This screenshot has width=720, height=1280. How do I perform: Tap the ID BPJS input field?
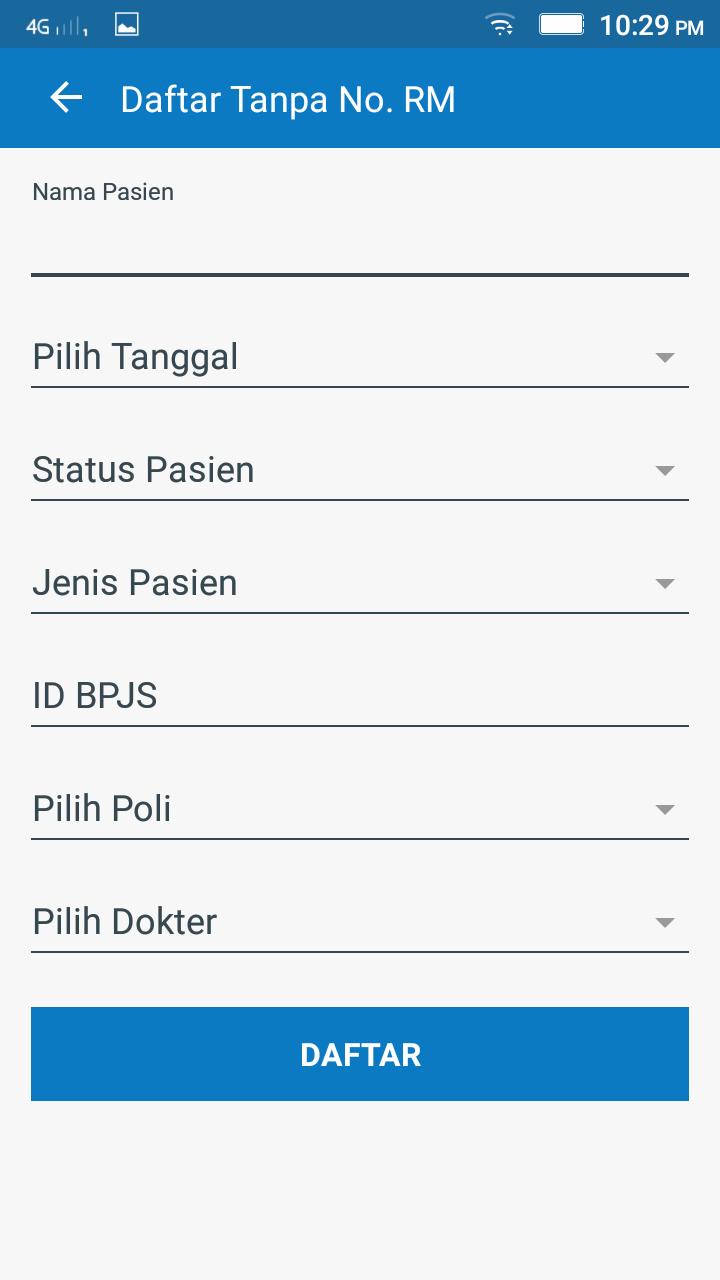(x=360, y=696)
